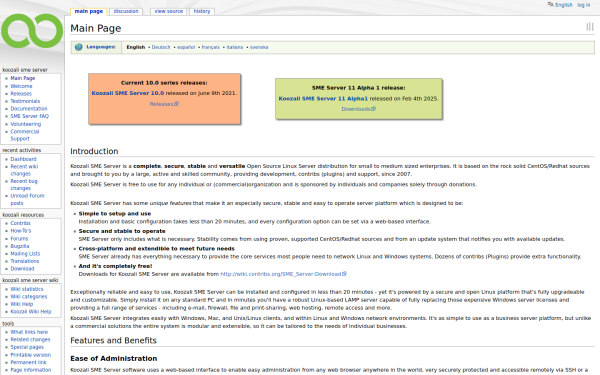Click the translate icon beside English
Screen dimensions: 600x375
point(550,5)
